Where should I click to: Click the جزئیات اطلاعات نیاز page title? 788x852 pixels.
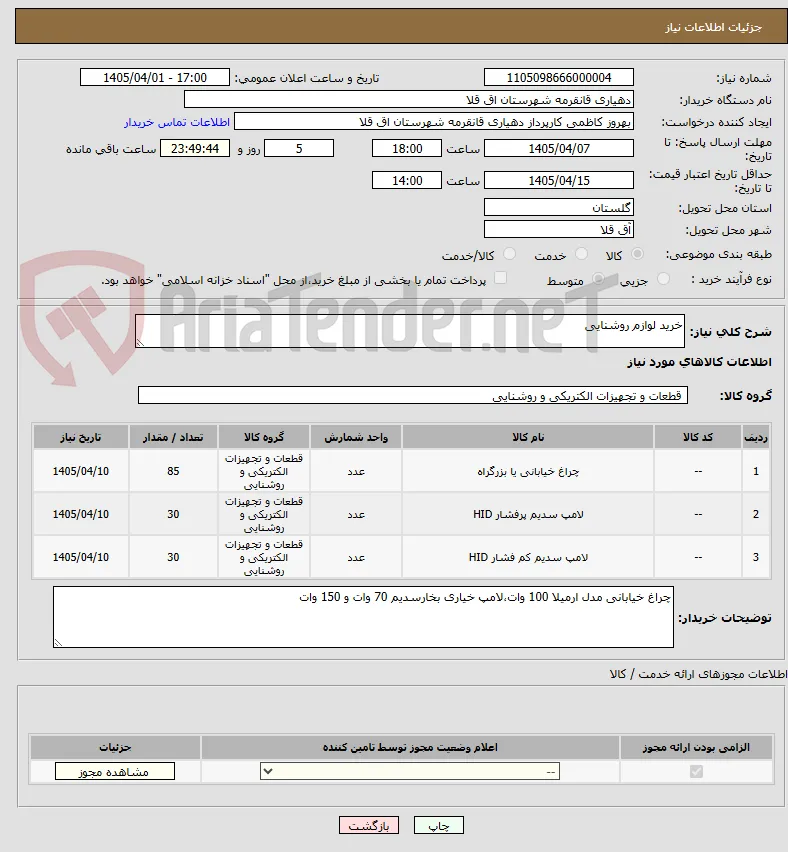pos(713,27)
